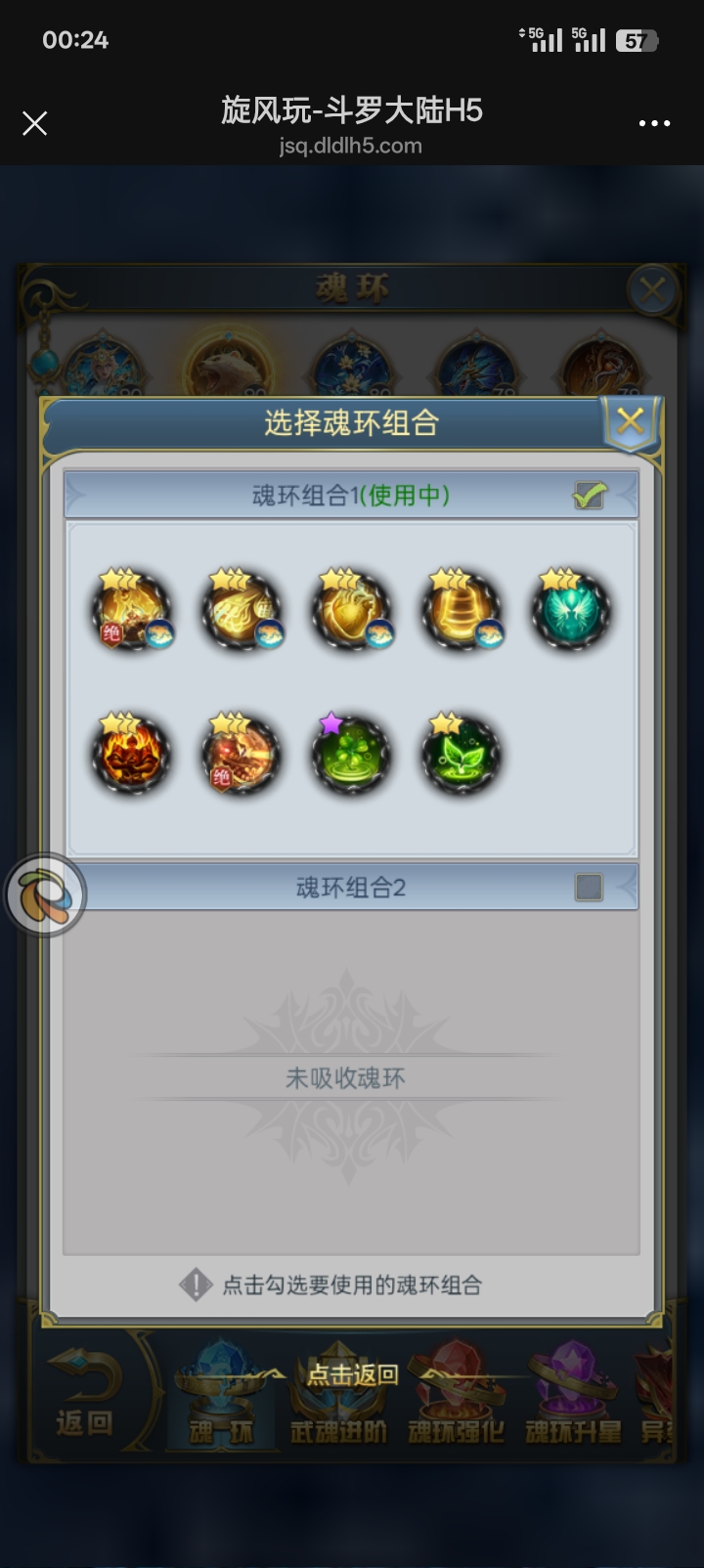Select the first golden soul ring marked 绝
Image resolution: width=704 pixels, height=1568 pixels.
click(x=131, y=609)
